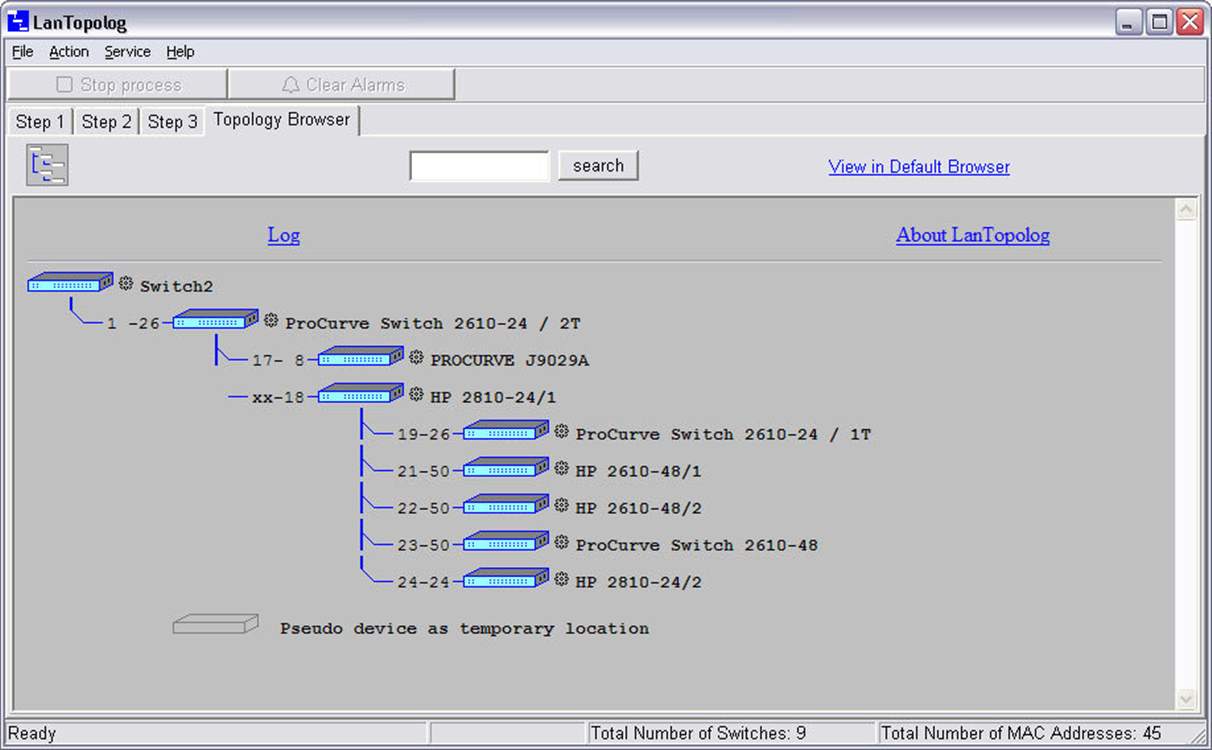Open gear settings for ProCurve Switch 2610-24 / 2T
Screen dimensions: 1212x750
pyautogui.click(x=271, y=321)
